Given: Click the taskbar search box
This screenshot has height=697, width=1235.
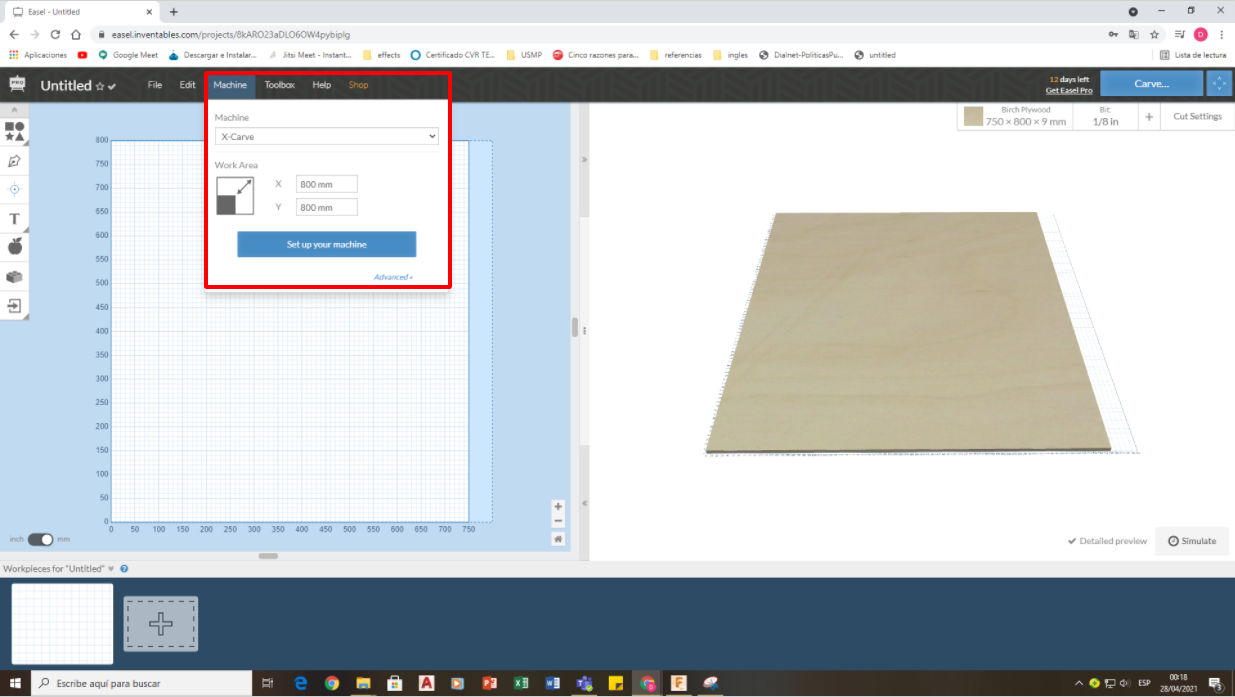Looking at the screenshot, I should [142, 683].
